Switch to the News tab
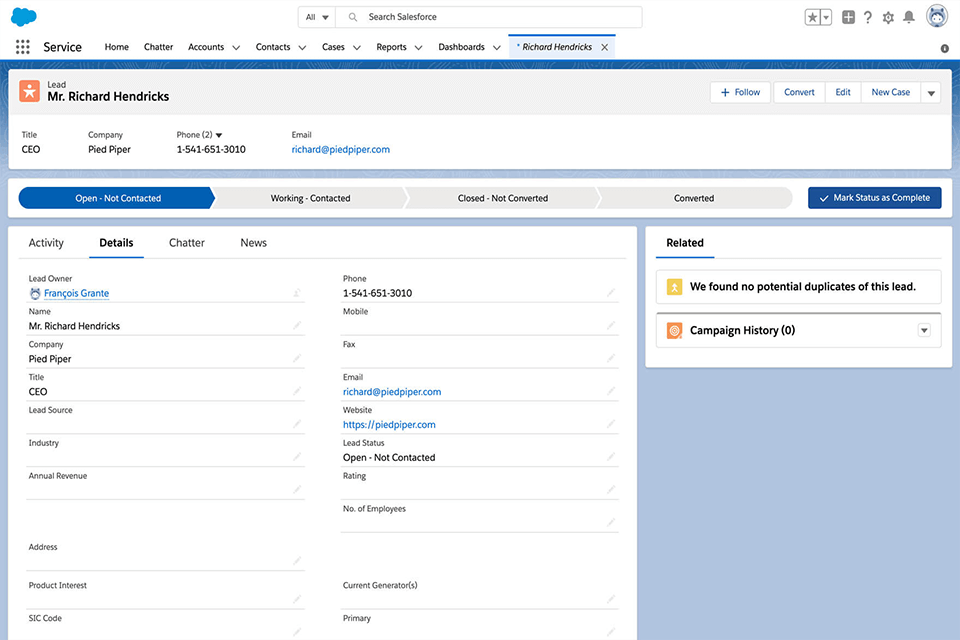The height and width of the screenshot is (640, 960). (x=253, y=243)
